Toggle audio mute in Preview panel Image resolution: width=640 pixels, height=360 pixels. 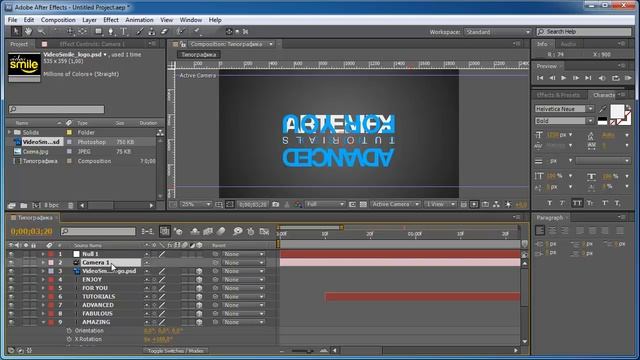coord(602,78)
